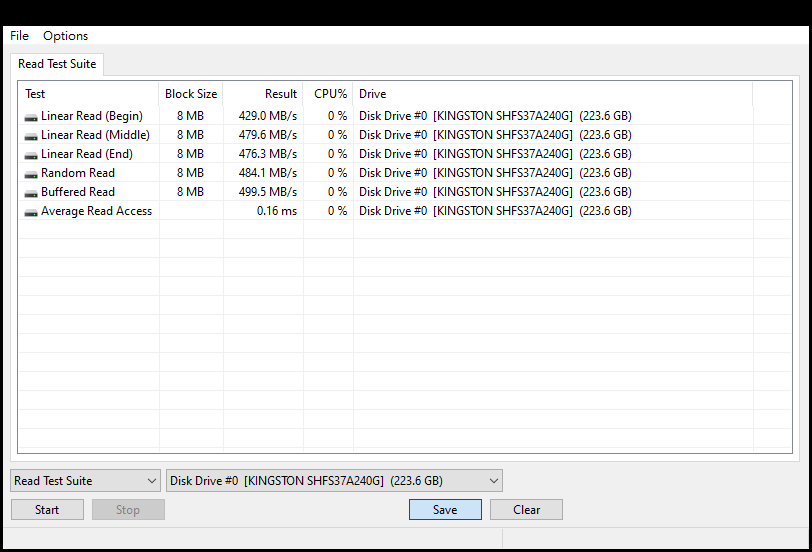The image size is (812, 552).
Task: Open the Disk Drive #0 selection dropdown
Action: (335, 481)
